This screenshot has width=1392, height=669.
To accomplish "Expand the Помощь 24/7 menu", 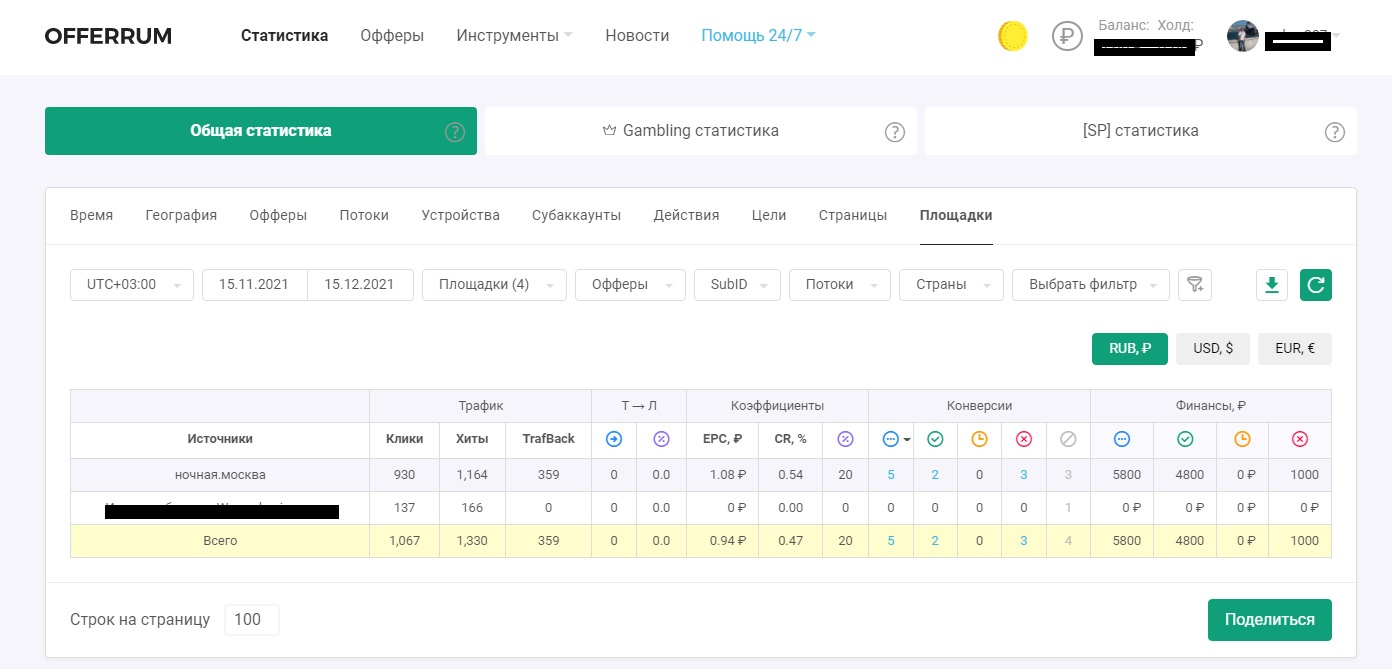I will [758, 36].
